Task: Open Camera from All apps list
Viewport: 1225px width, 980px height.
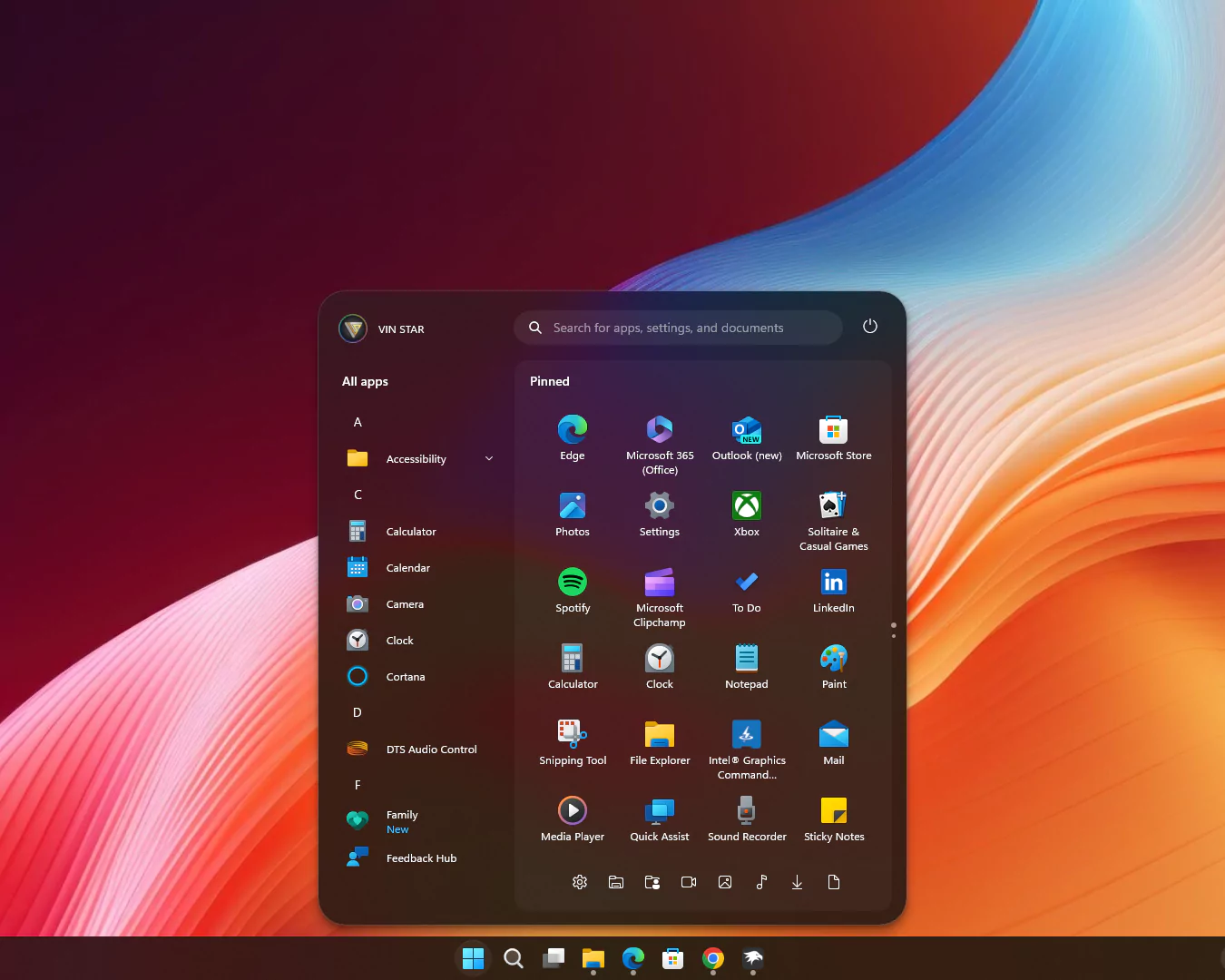Action: [418, 604]
